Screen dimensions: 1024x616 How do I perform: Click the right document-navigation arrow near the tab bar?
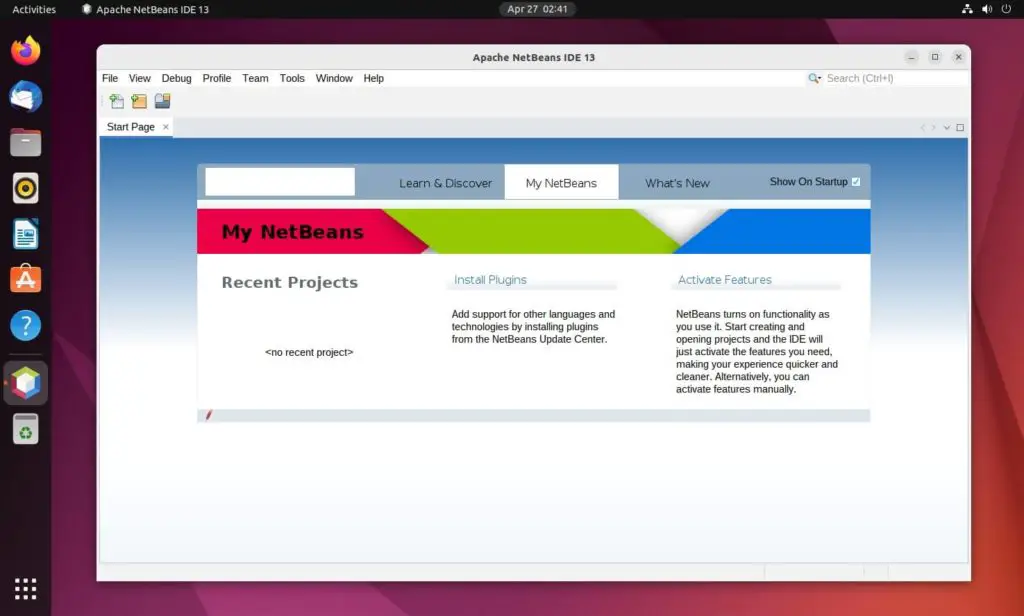934,127
